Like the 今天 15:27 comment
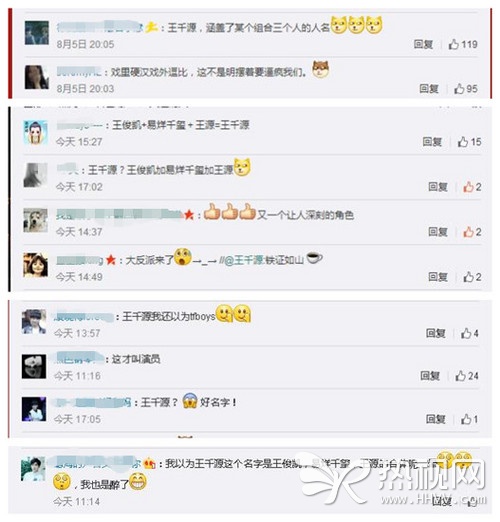The image size is (500, 522). (x=463, y=142)
